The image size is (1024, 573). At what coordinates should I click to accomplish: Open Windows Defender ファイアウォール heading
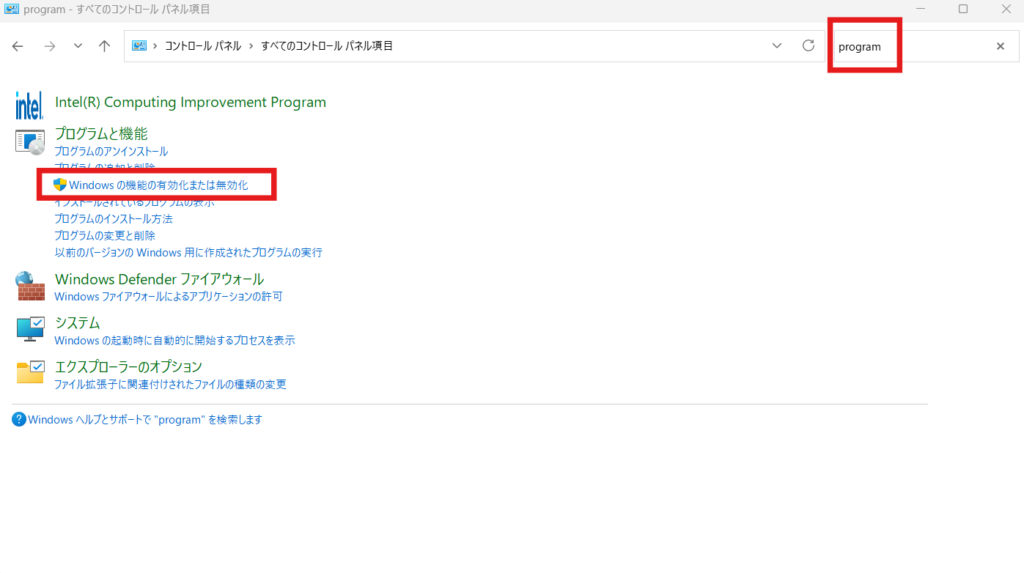159,279
